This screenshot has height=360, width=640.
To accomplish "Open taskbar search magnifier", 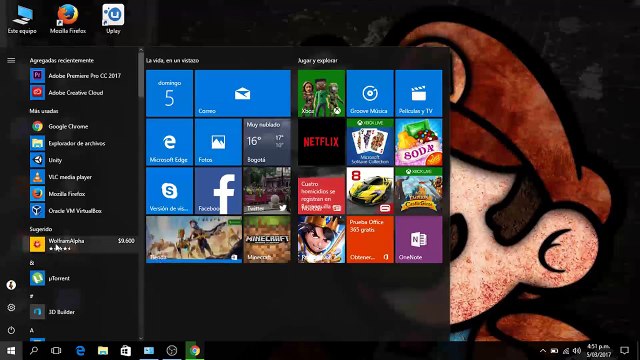I will coord(34,351).
